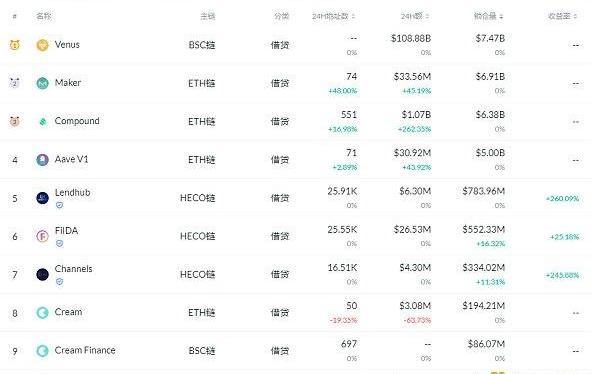Open the Aave V1 project name link
Screen dimensions: 600x374
pos(72,159)
